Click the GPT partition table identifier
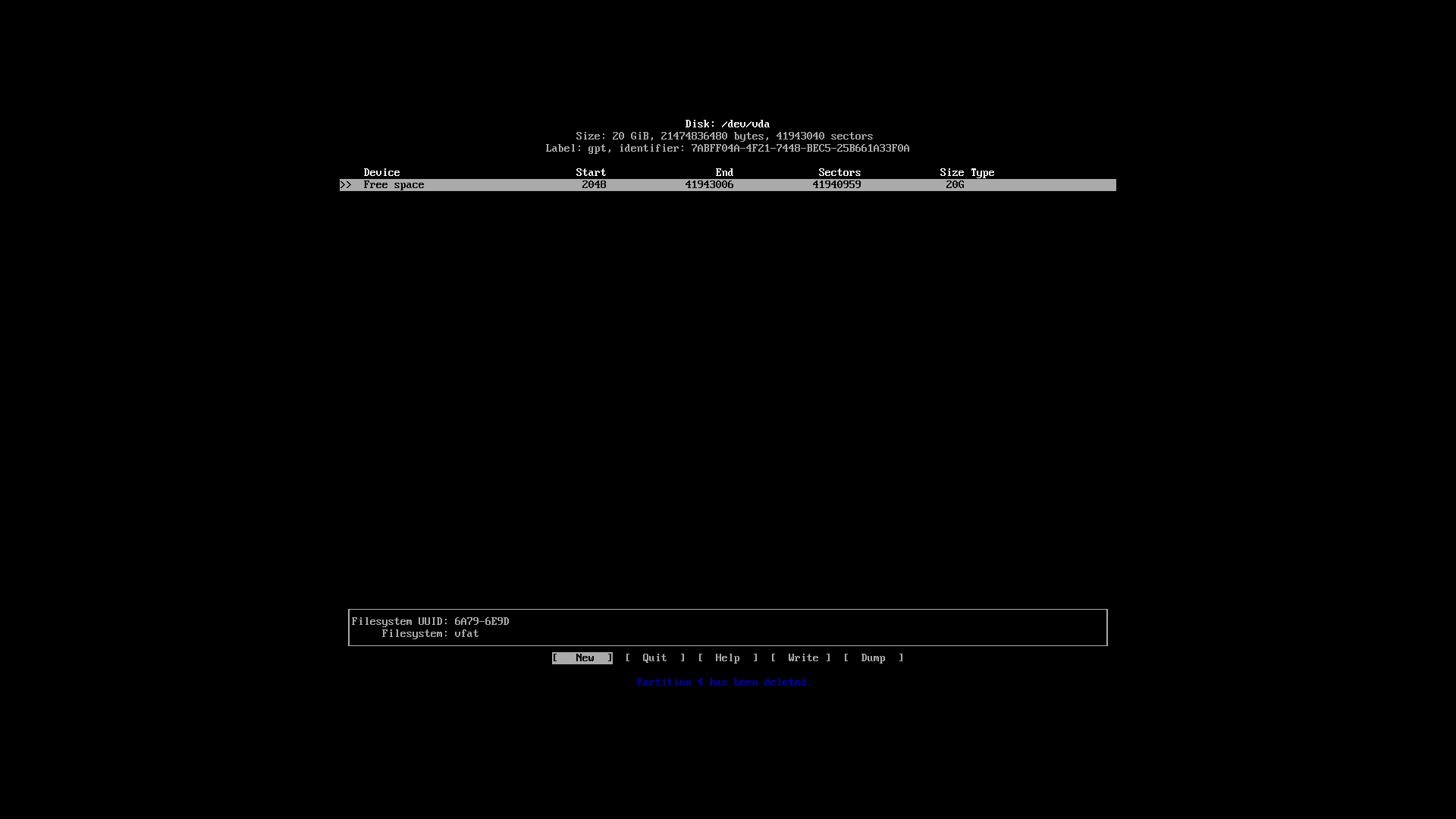The width and height of the screenshot is (1456, 819). coord(800,148)
